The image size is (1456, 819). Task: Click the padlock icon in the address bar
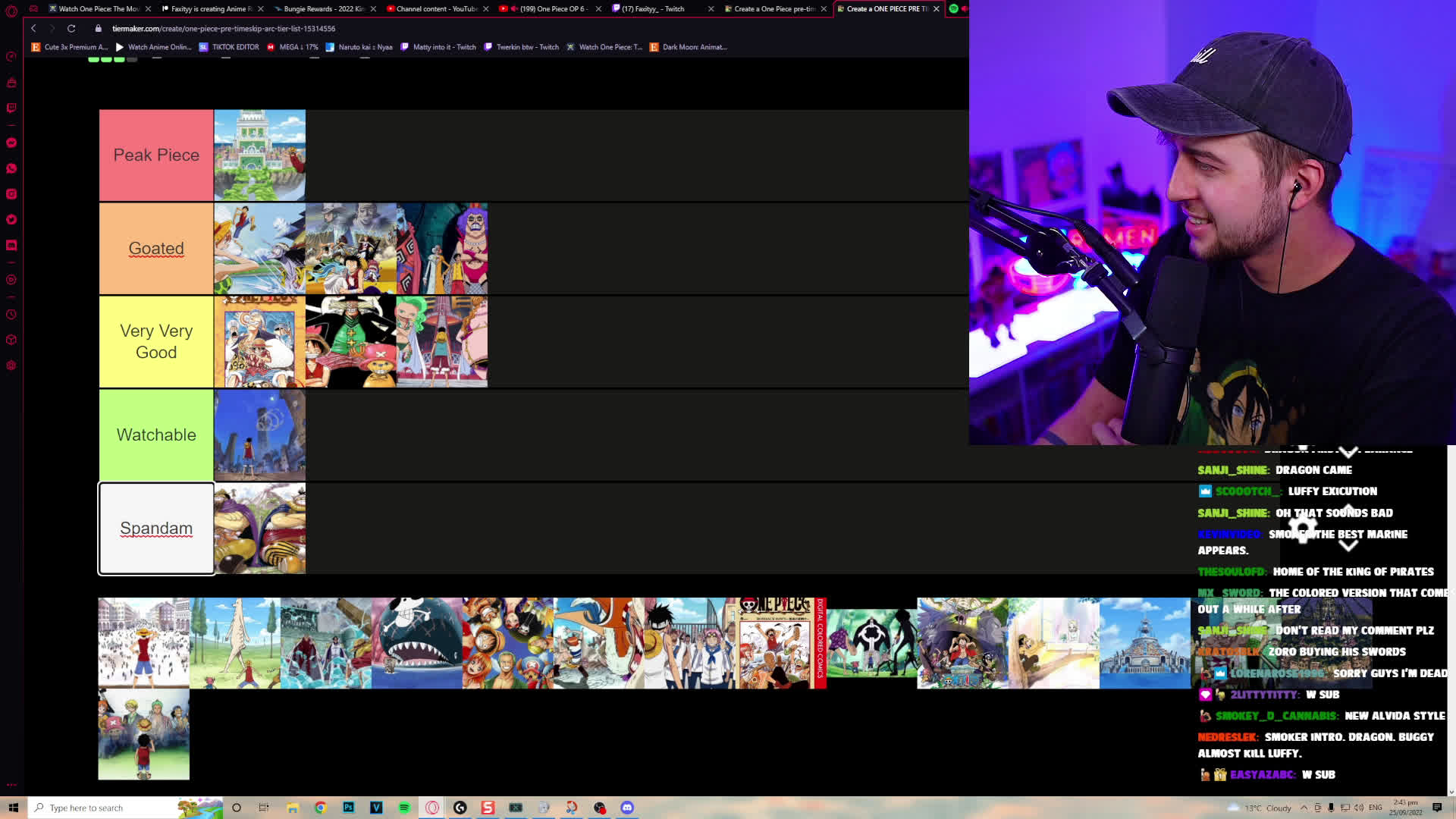click(x=96, y=28)
